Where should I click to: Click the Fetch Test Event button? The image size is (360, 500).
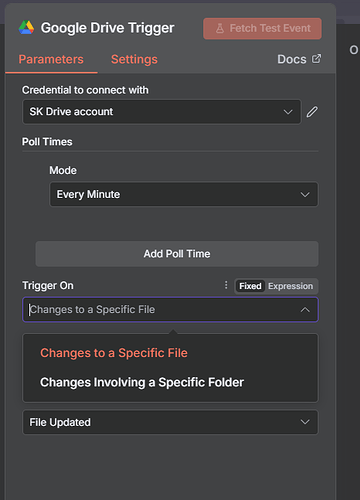pyautogui.click(x=262, y=29)
